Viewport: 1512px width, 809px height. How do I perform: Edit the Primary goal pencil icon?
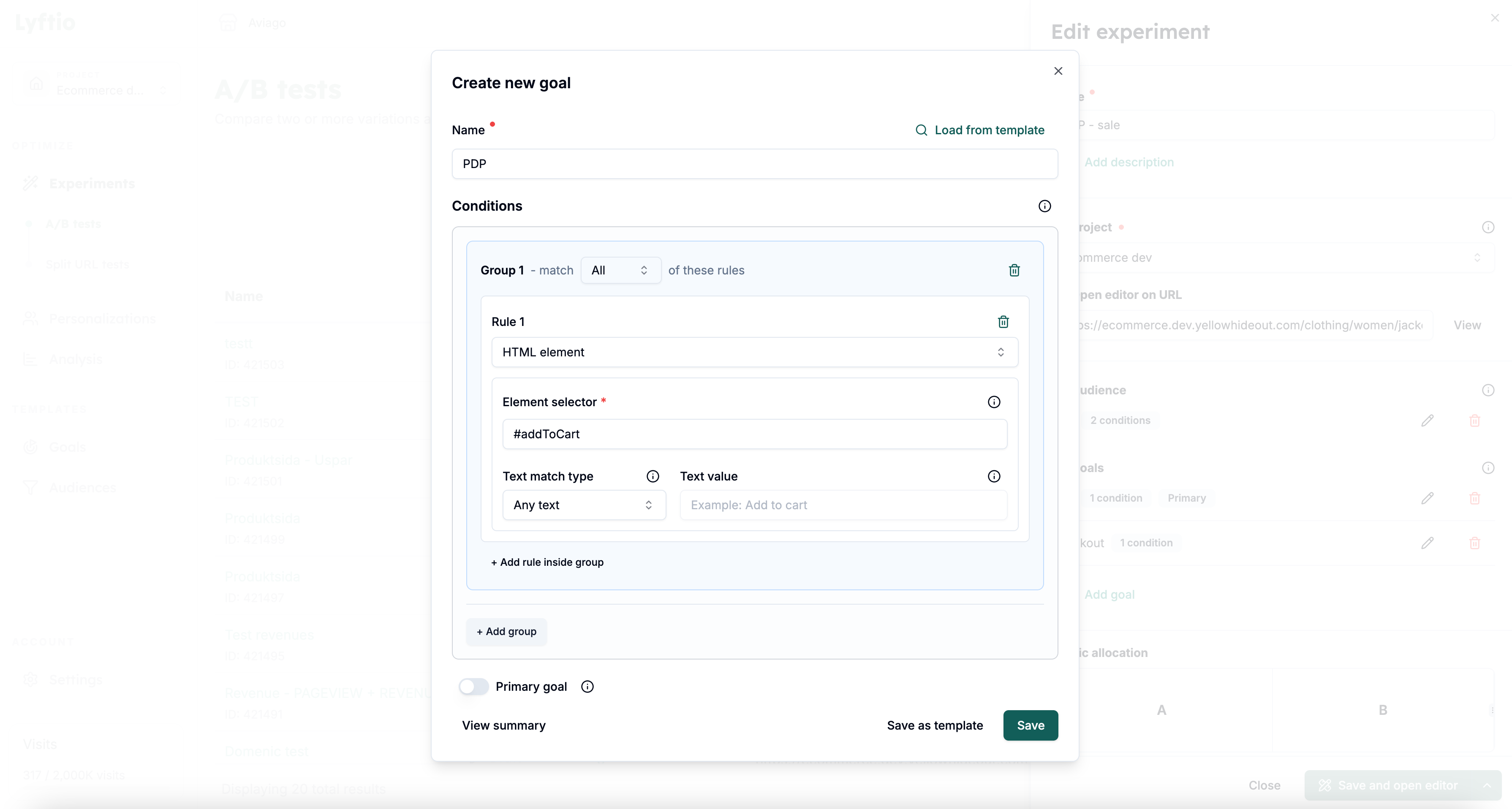[1428, 498]
